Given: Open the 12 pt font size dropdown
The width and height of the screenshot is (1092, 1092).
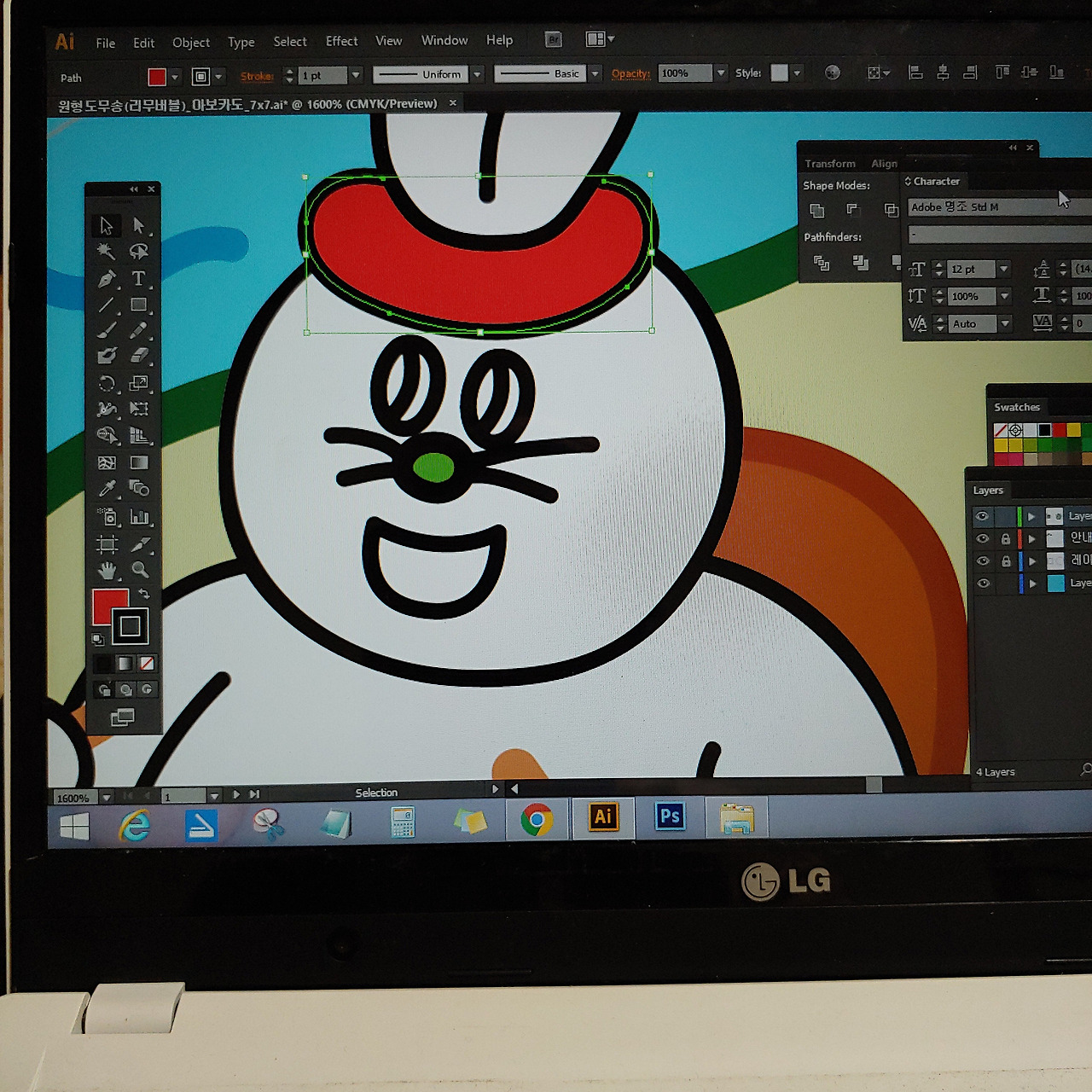Looking at the screenshot, I should 1004,270.
